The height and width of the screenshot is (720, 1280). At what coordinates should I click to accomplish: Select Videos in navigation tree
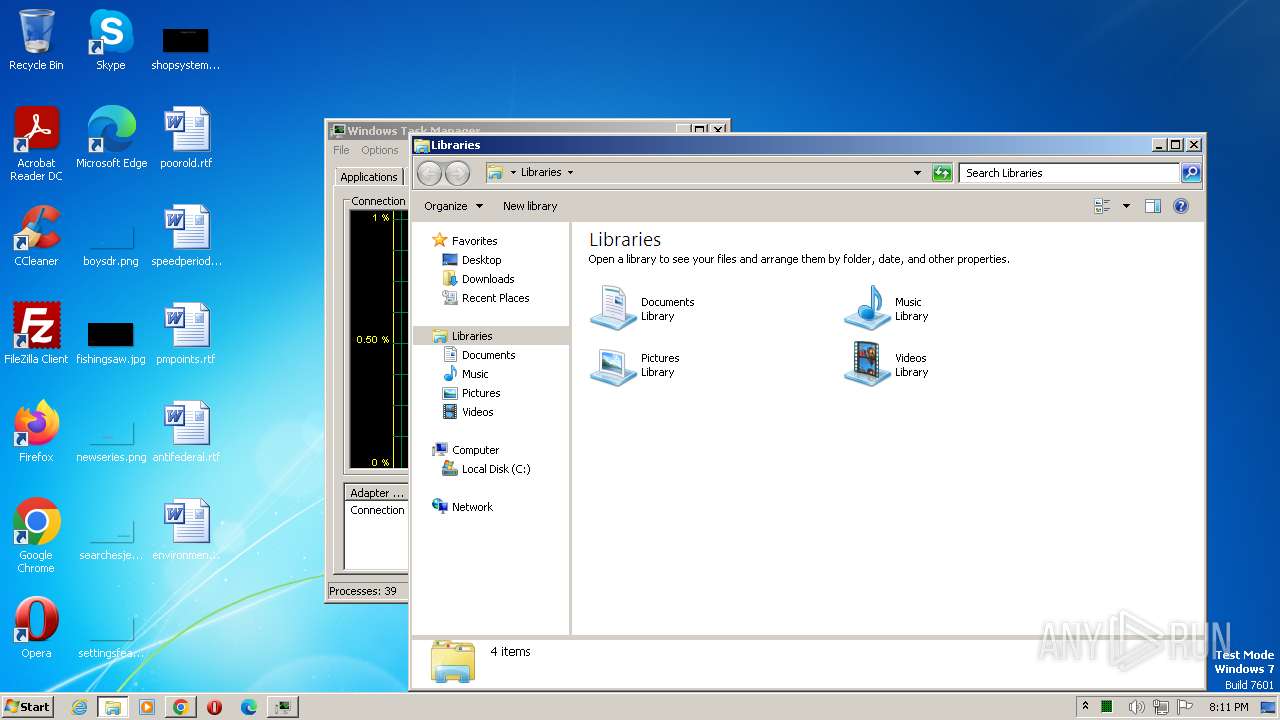(x=477, y=412)
